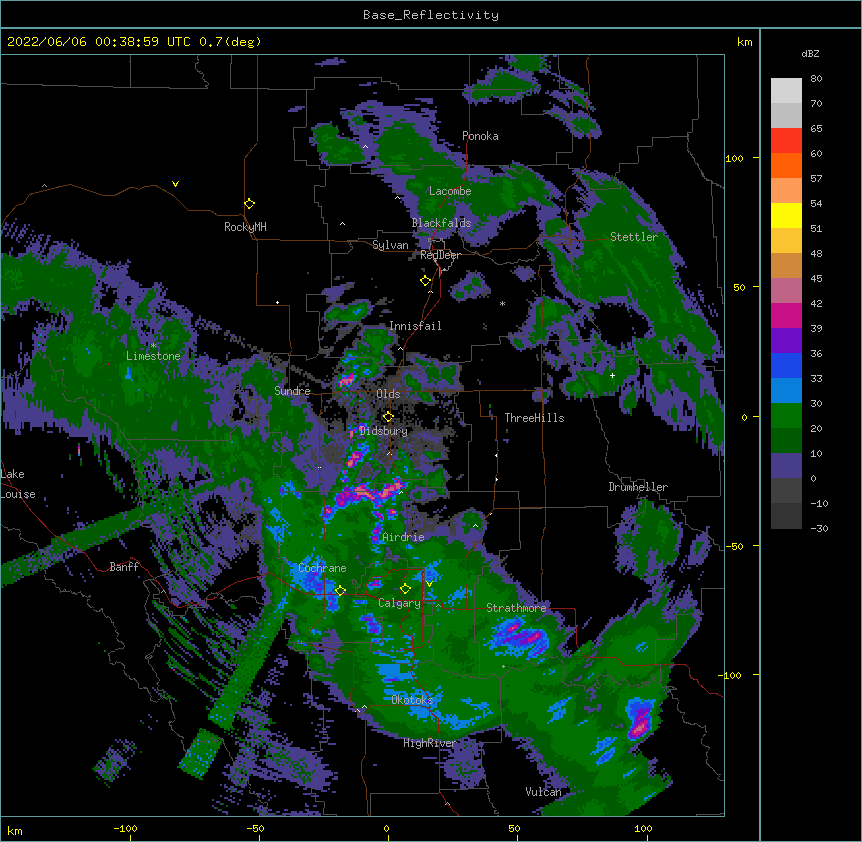Click the Sundre label
The height and width of the screenshot is (842, 862).
[x=292, y=391]
